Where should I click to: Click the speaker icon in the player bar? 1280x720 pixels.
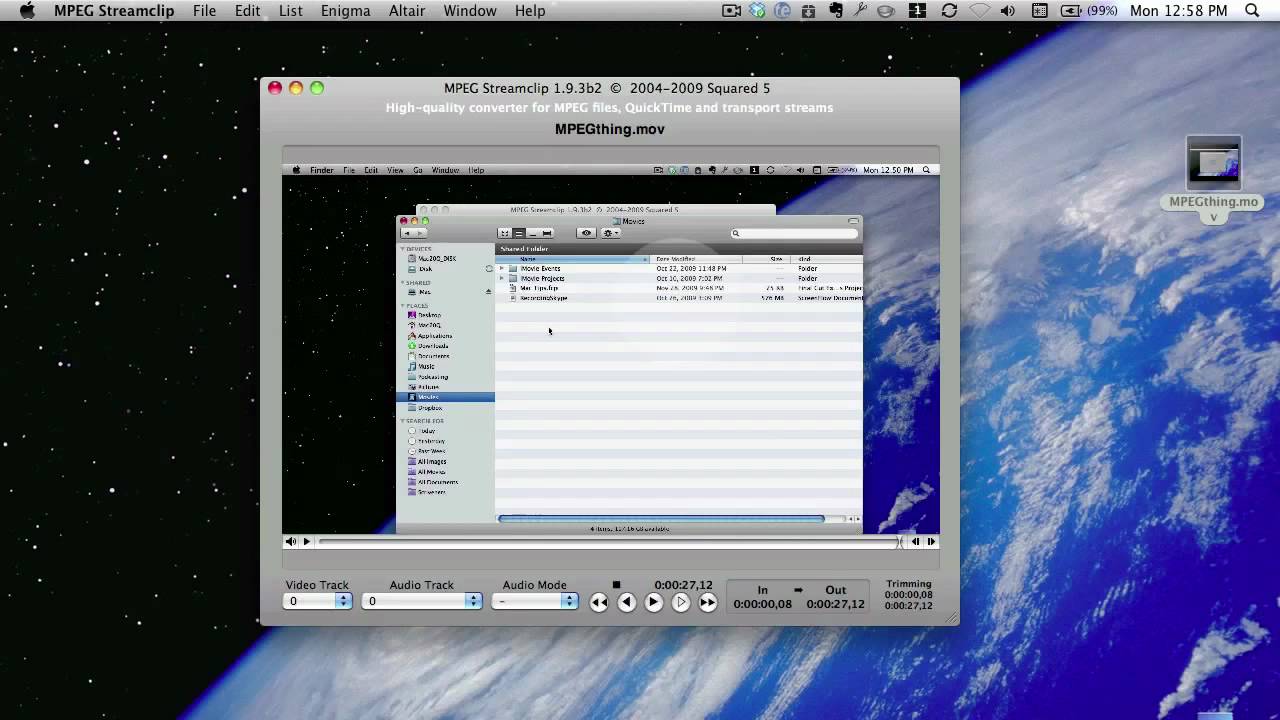click(290, 542)
